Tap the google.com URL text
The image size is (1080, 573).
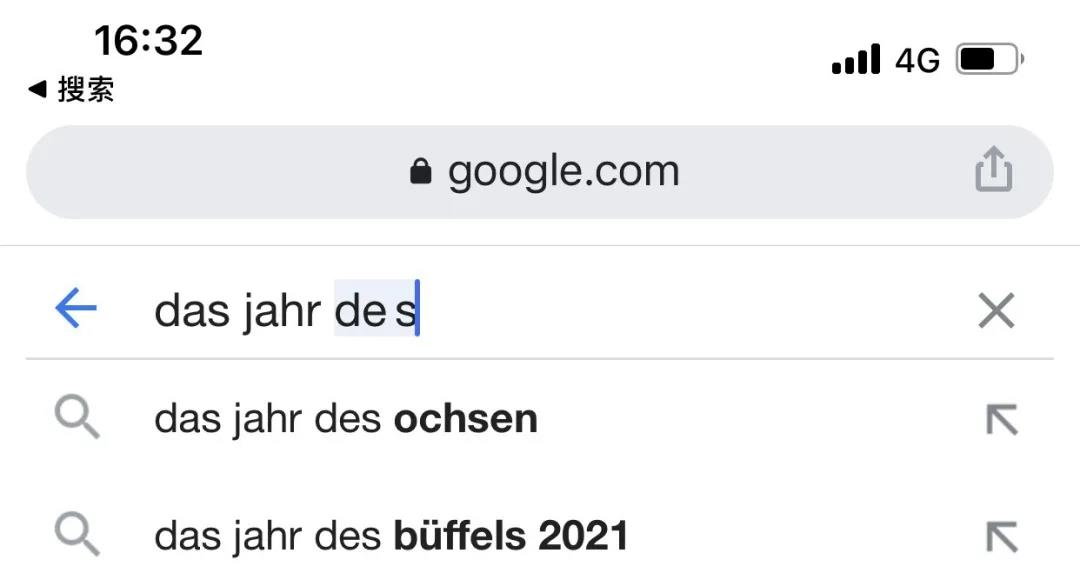pos(563,171)
